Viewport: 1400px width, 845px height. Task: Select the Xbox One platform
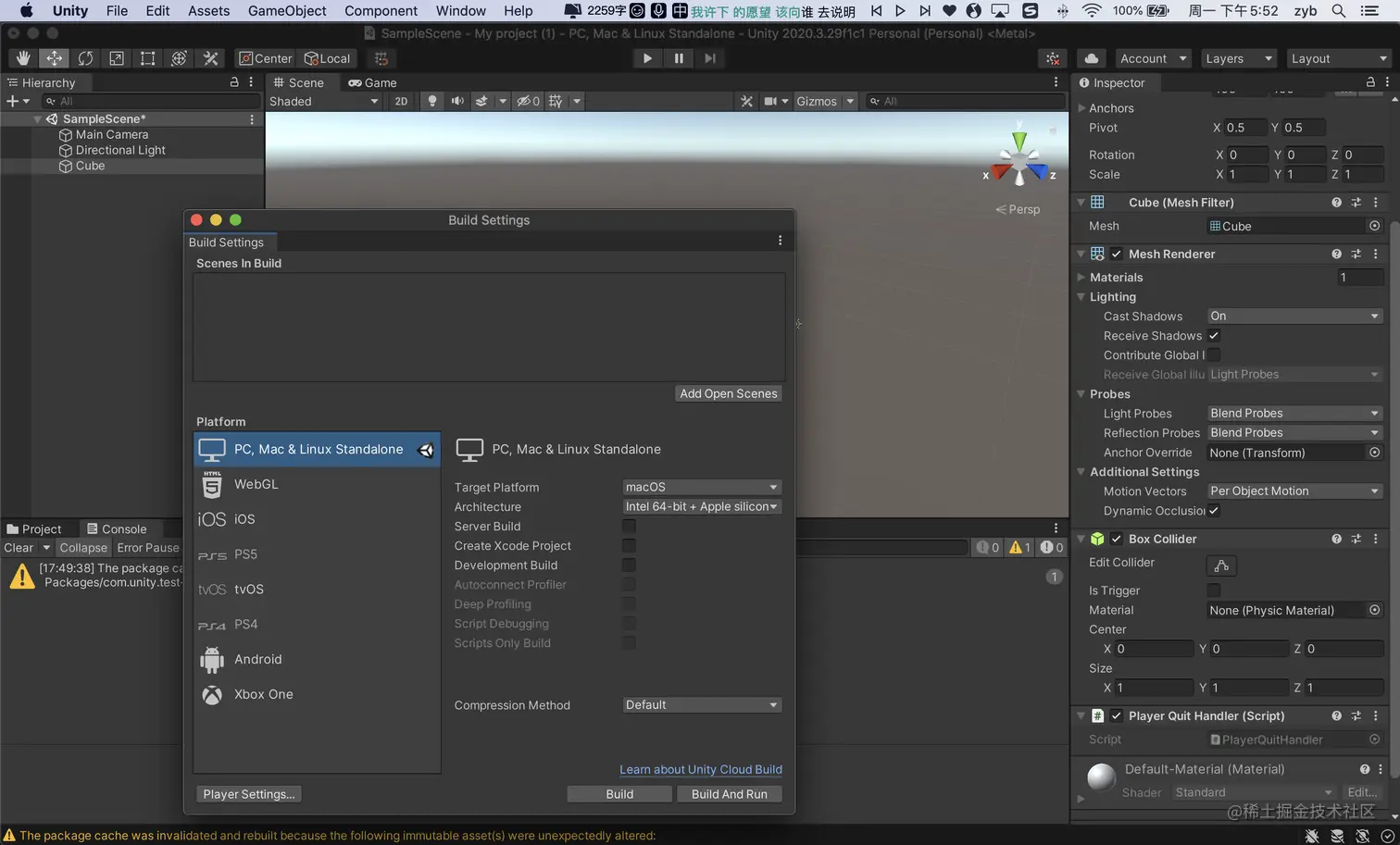tap(317, 694)
